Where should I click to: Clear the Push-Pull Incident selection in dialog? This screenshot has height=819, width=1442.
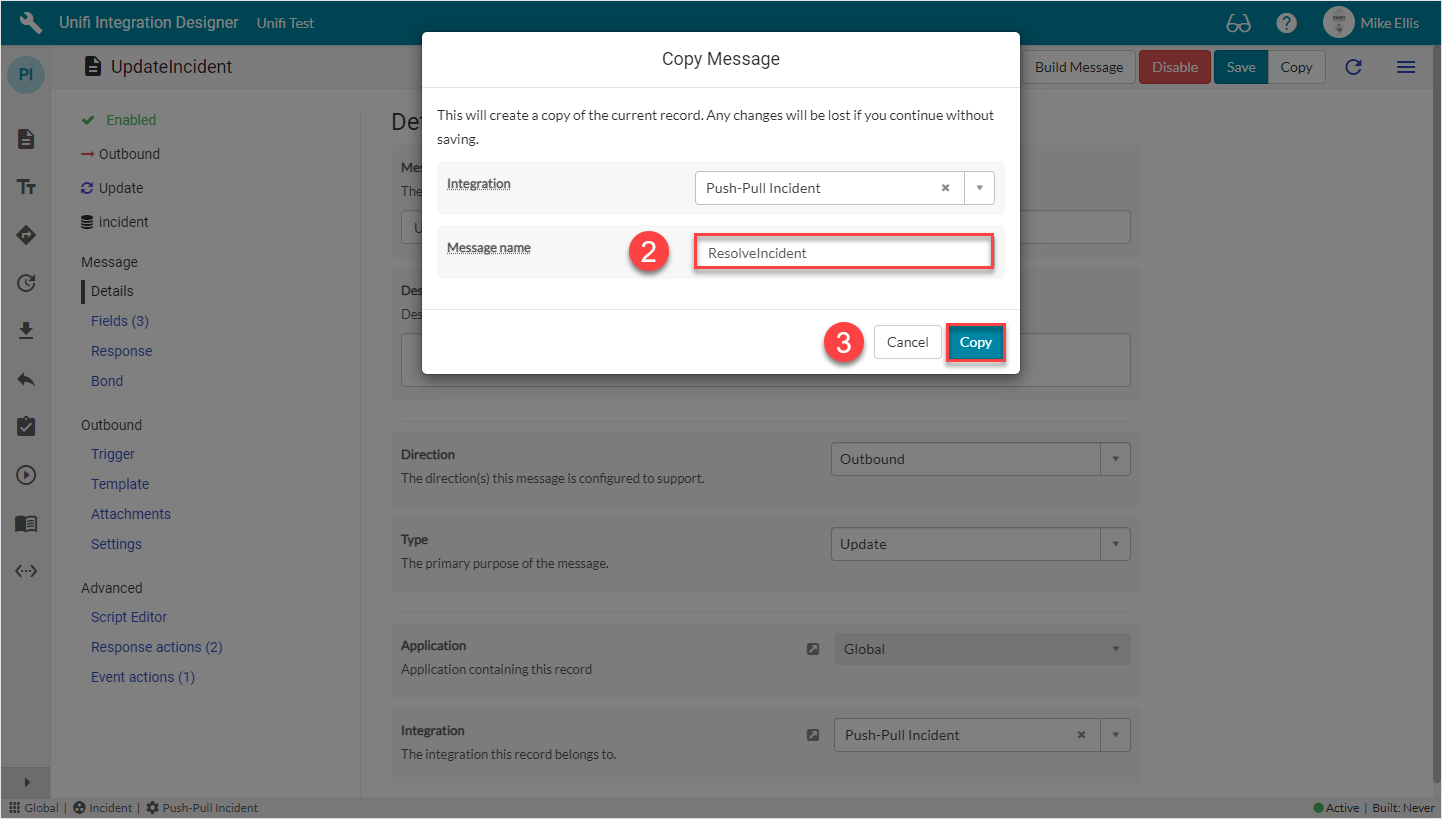click(945, 188)
